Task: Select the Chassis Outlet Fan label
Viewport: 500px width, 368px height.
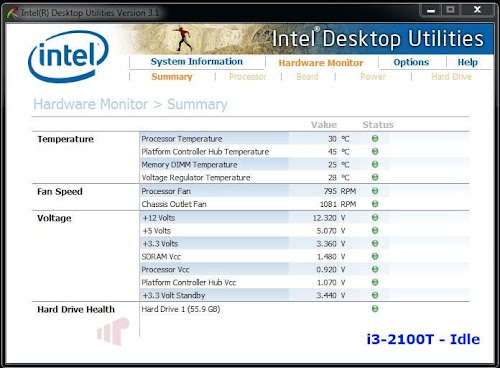Action: tap(174, 204)
